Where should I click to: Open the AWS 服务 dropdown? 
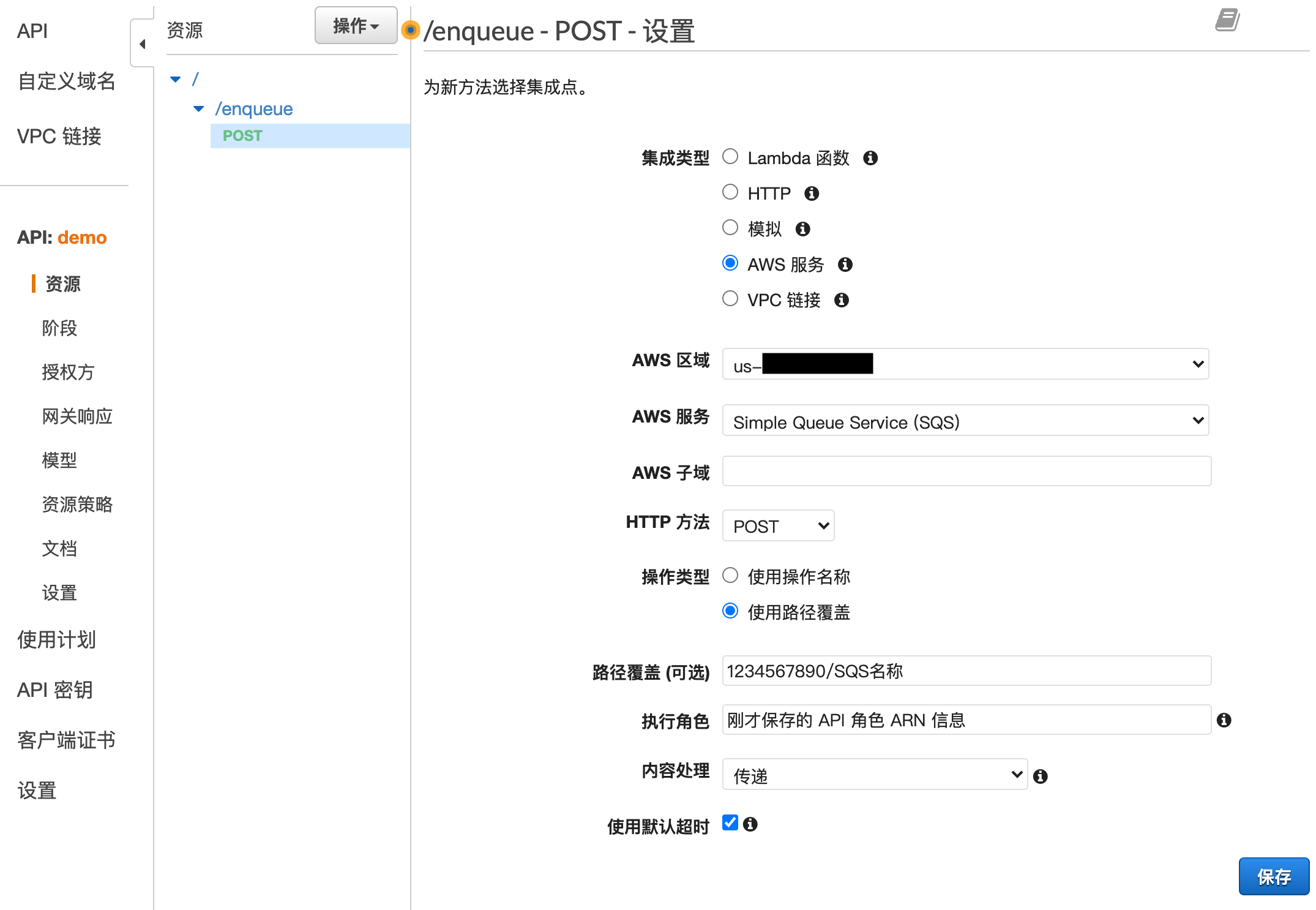pyautogui.click(x=965, y=421)
